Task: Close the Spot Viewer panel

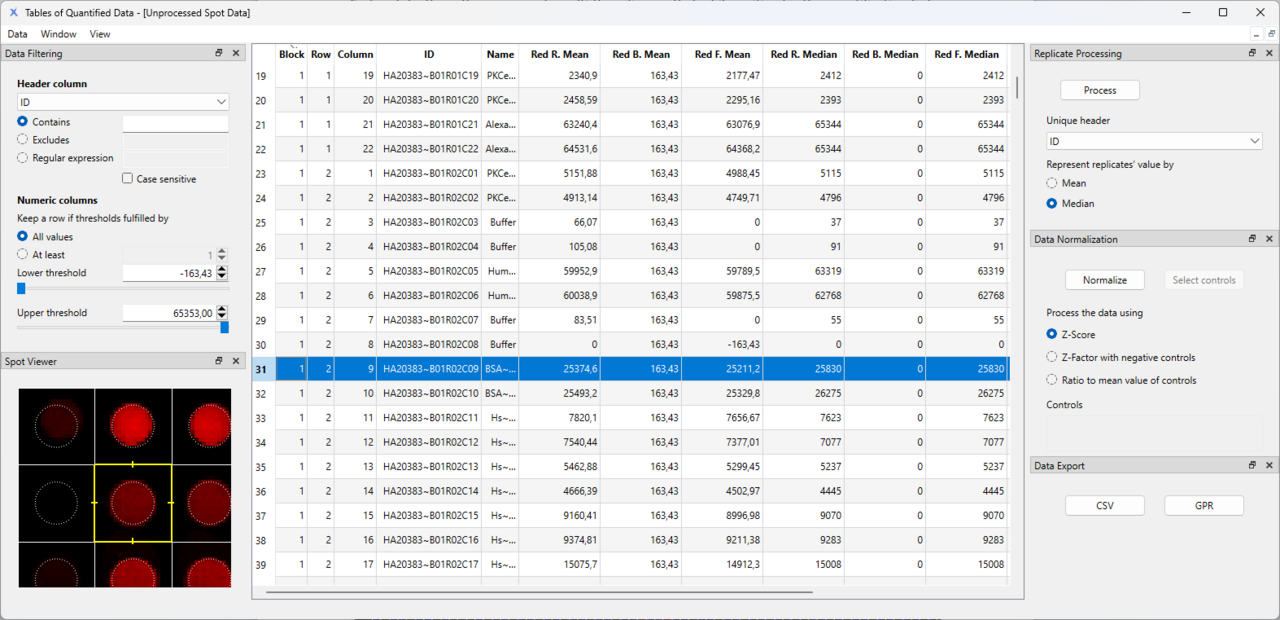Action: pyautogui.click(x=236, y=361)
